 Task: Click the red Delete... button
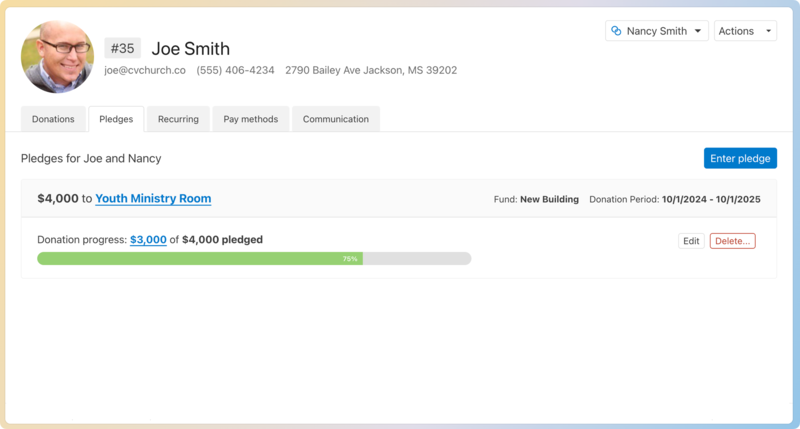732,241
